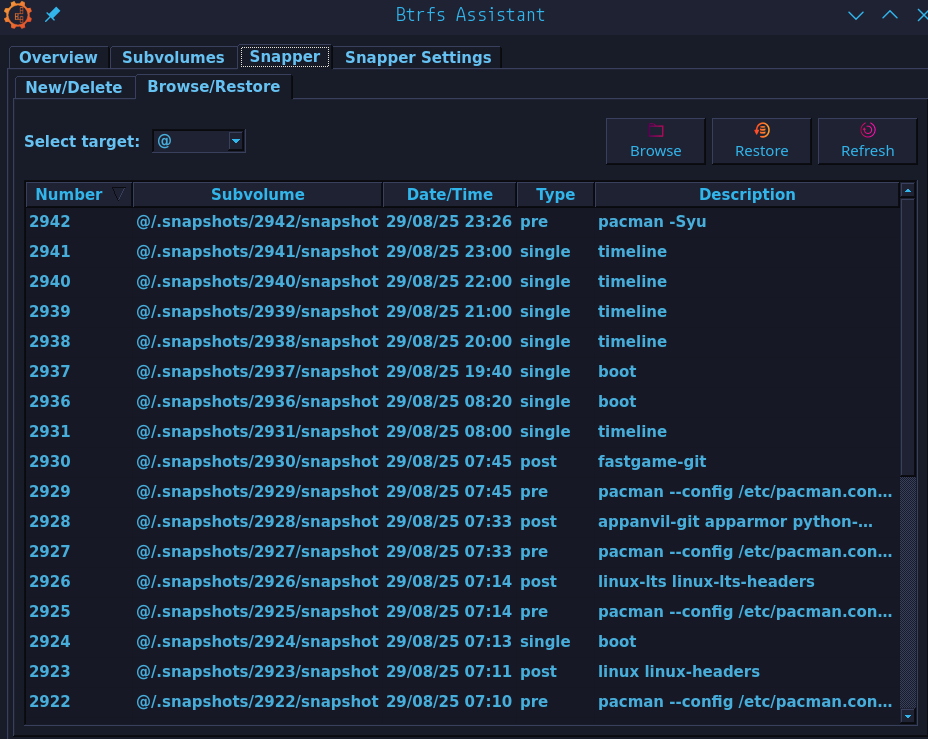Select snapshot number 2924
Viewport: 928px width, 739px height.
pyautogui.click(x=50, y=642)
